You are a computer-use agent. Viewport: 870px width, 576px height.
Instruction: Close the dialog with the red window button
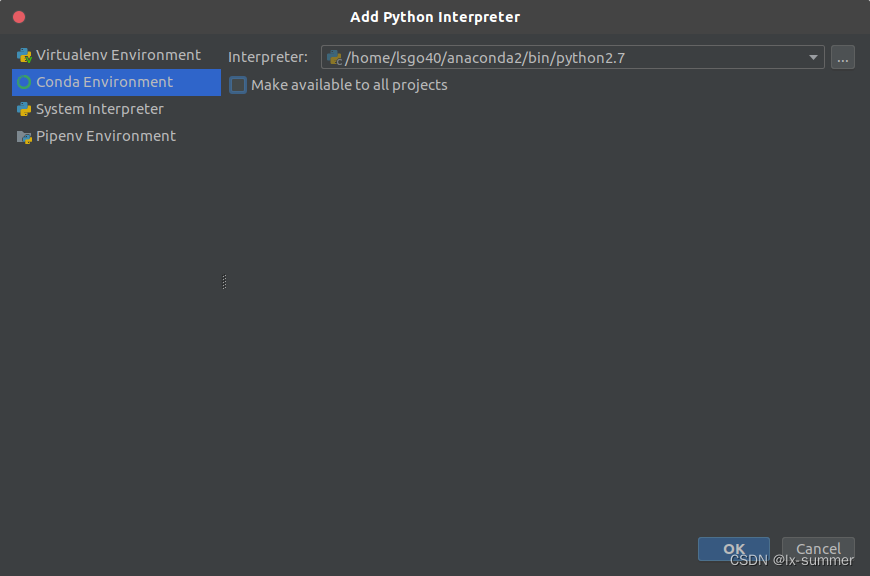pos(19,17)
